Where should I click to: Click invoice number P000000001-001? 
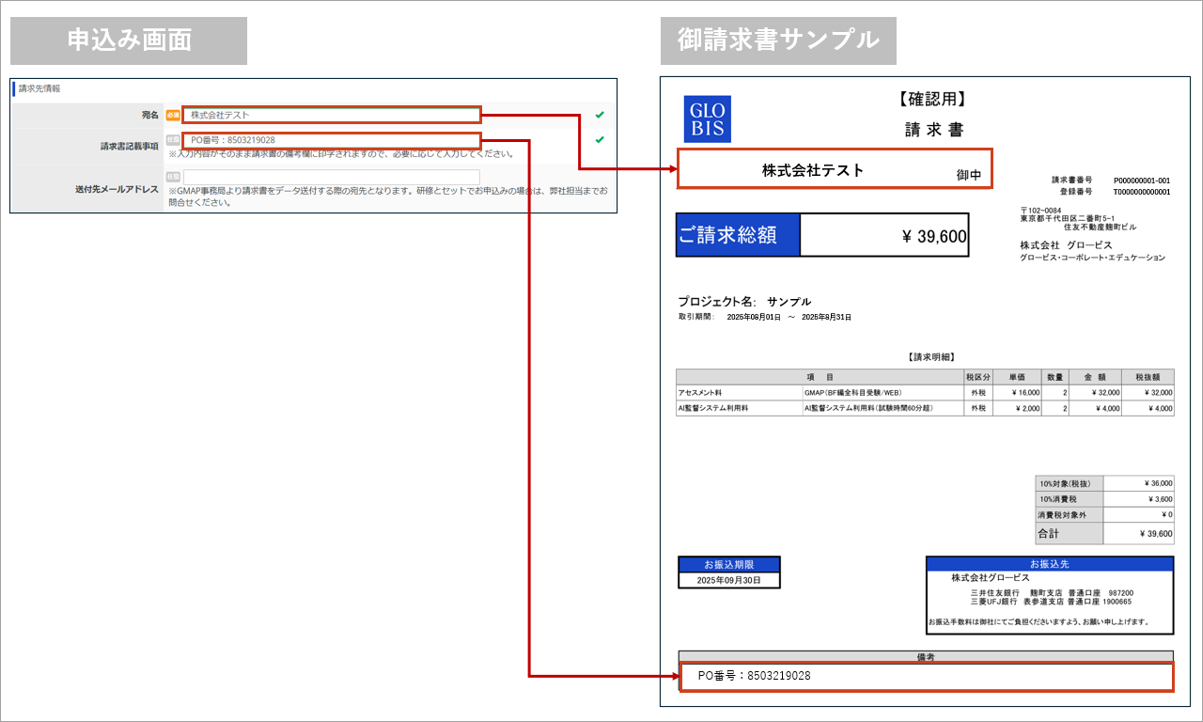click(1141, 180)
